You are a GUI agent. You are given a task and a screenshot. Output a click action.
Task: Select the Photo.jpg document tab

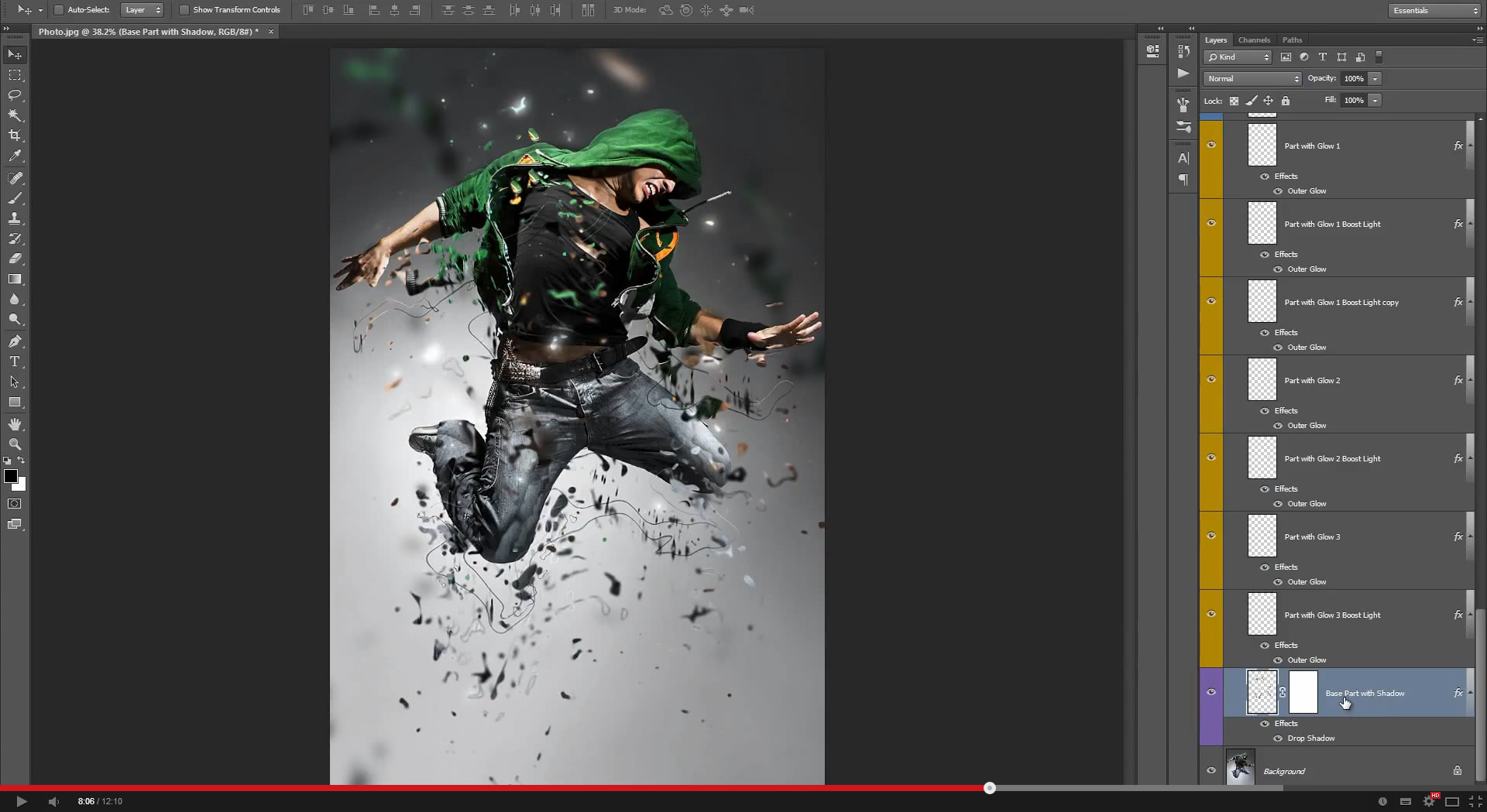click(149, 32)
